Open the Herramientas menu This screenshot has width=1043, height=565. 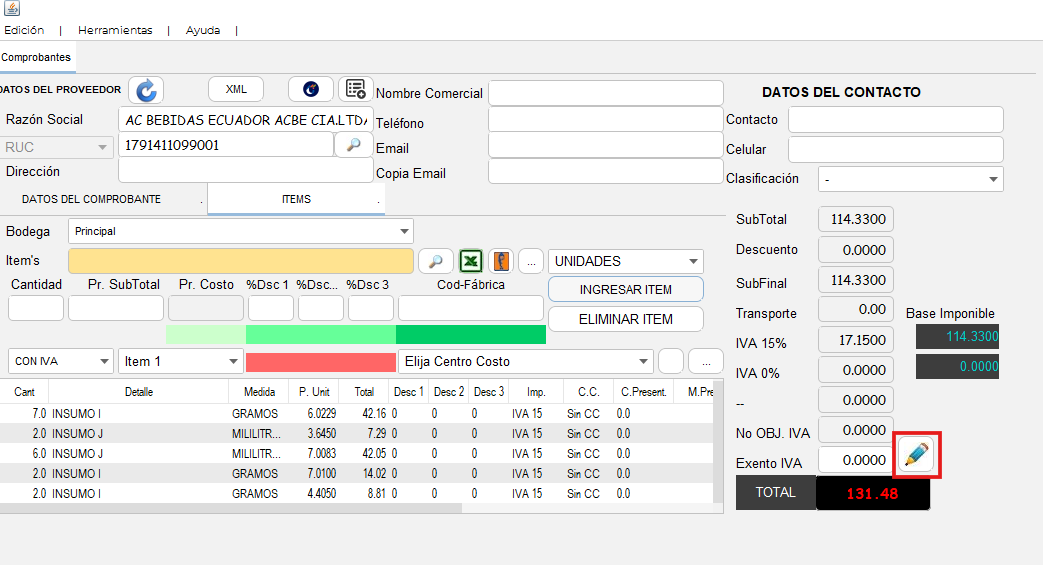(x=115, y=30)
